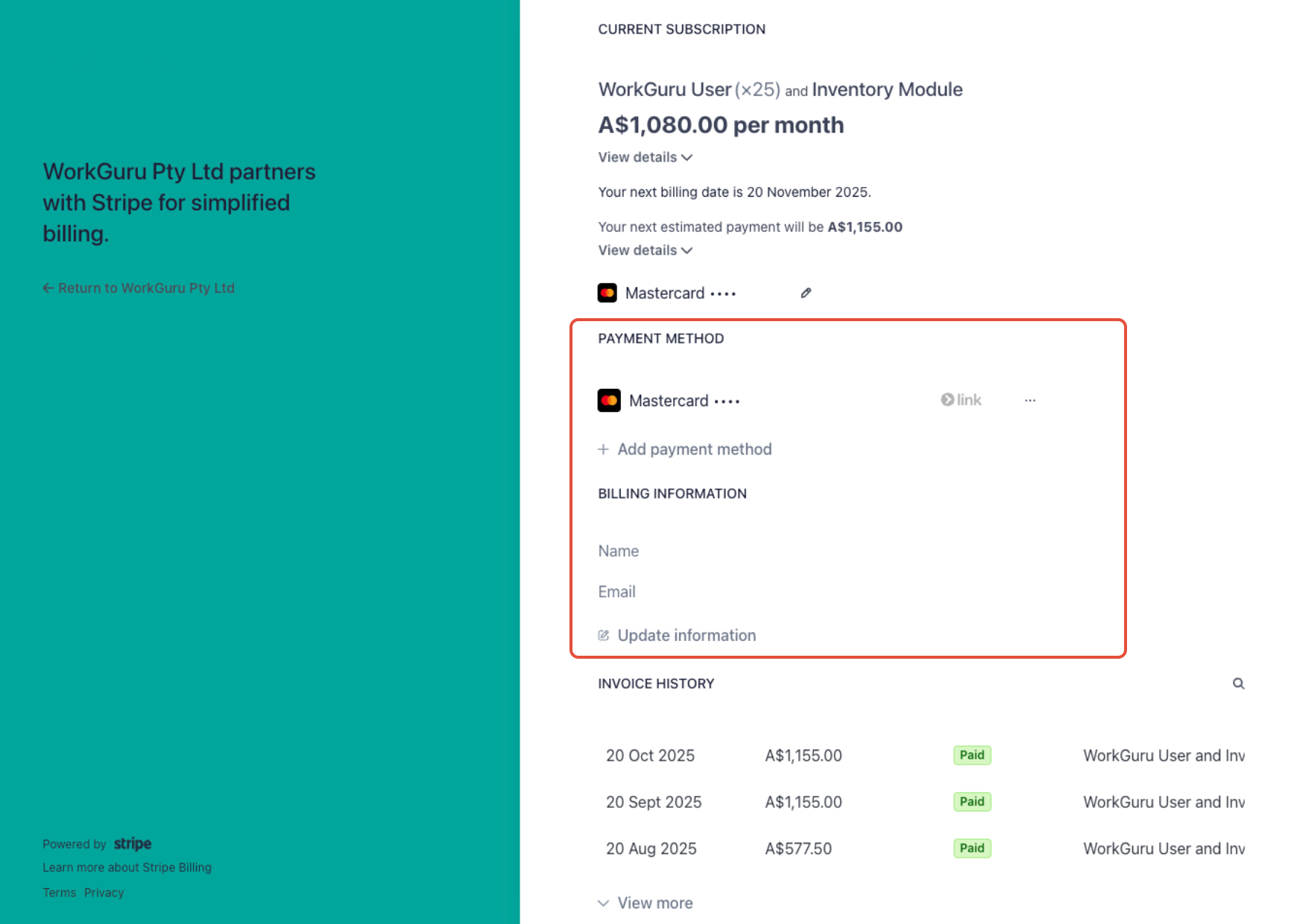Open the Privacy link
The image size is (1297, 924).
104,893
